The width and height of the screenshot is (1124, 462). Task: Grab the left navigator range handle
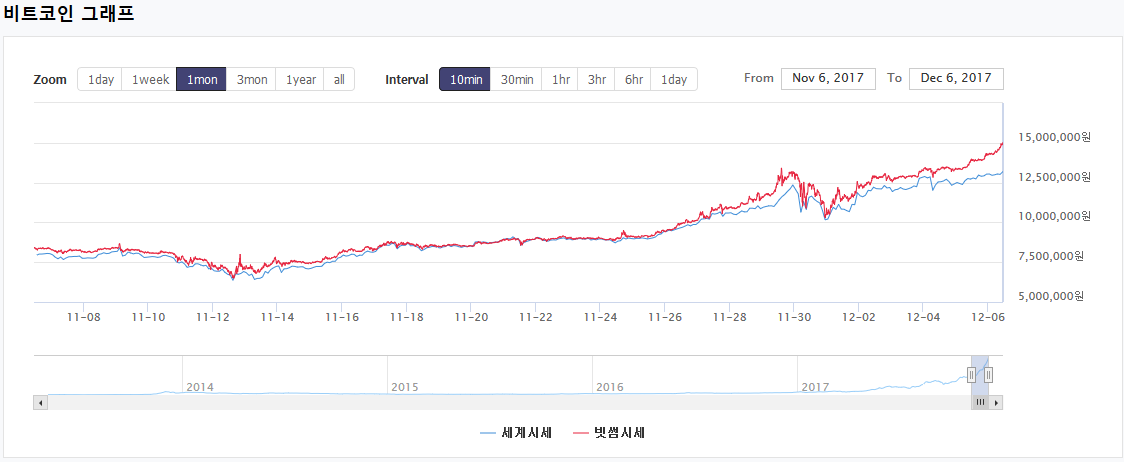[x=971, y=375]
